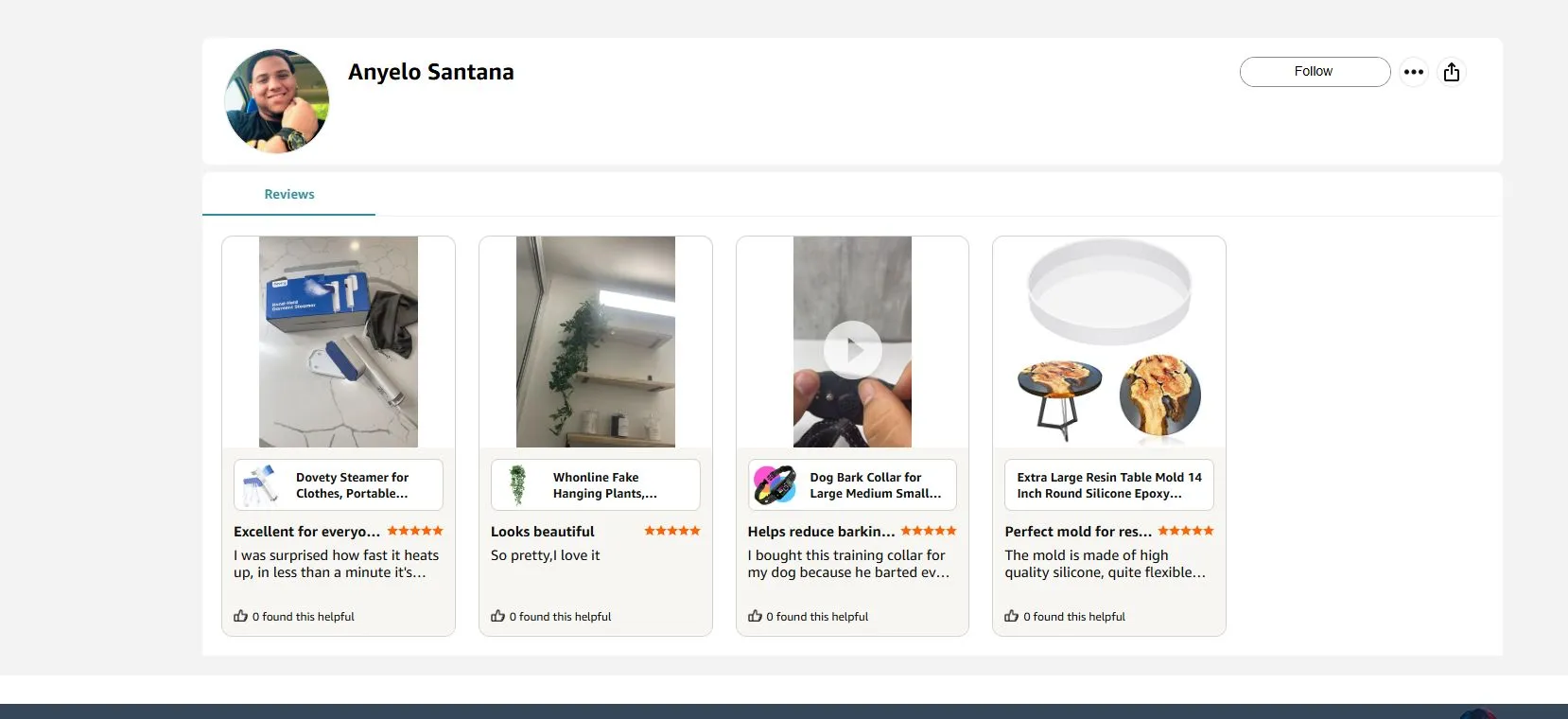Screen dimensions: 1568x719
Task: Mark the Whonline plants review as helpful
Action: coord(498,616)
